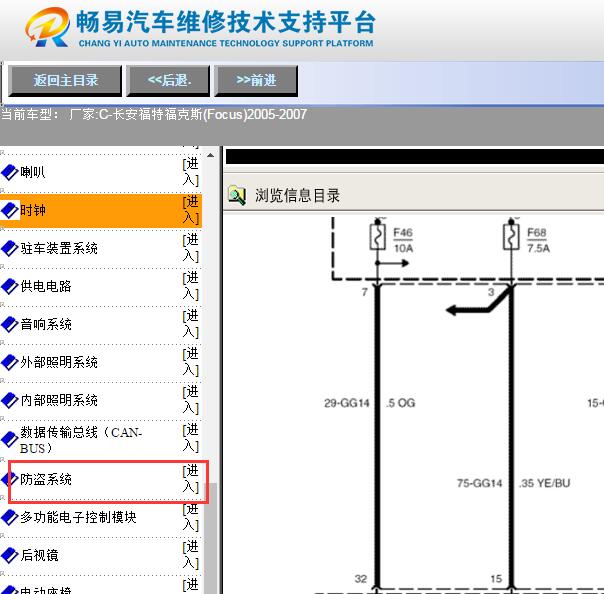This screenshot has height=594, width=604.
Task: Click the book icon beside 喇叭
Action: tap(10, 172)
